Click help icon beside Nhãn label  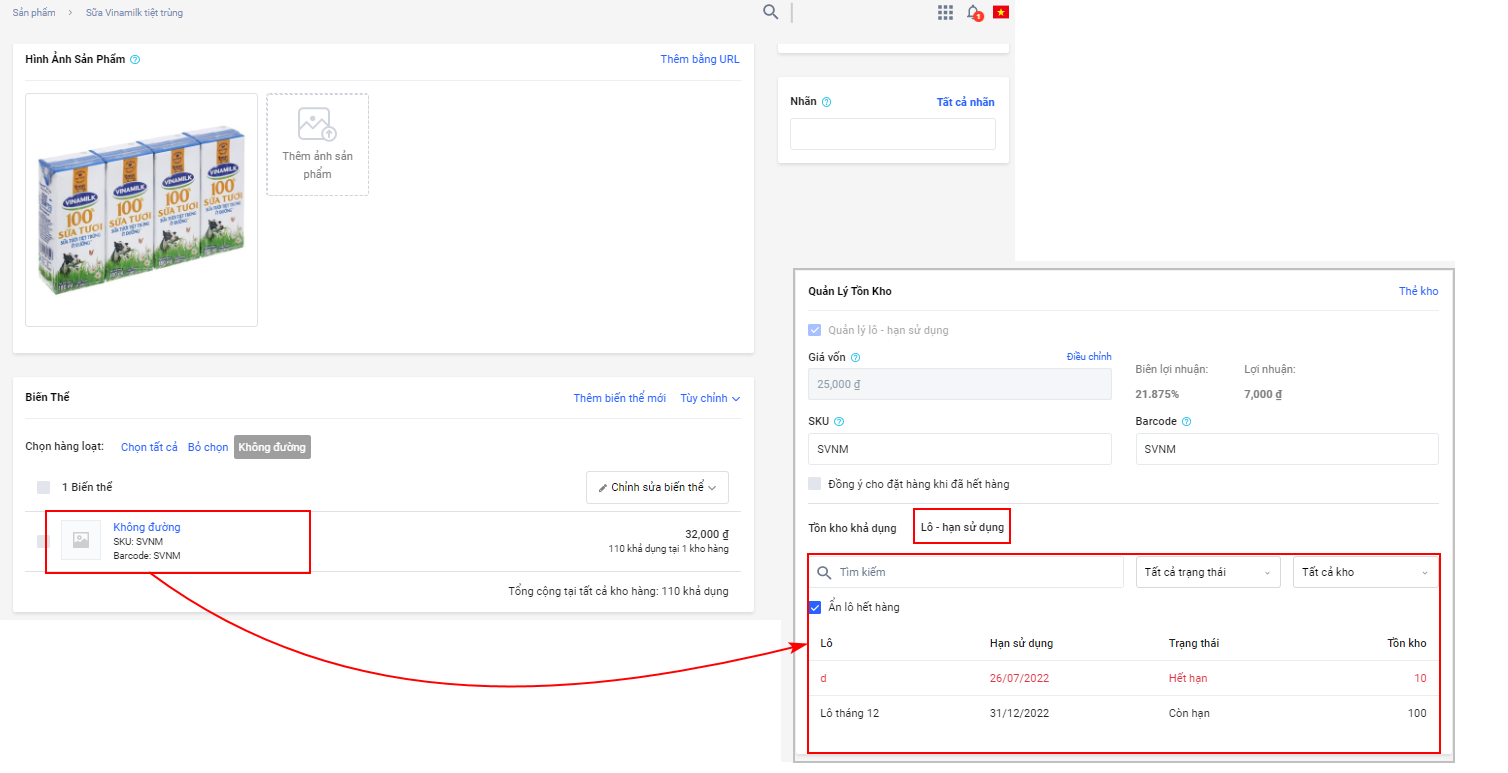pyautogui.click(x=826, y=102)
